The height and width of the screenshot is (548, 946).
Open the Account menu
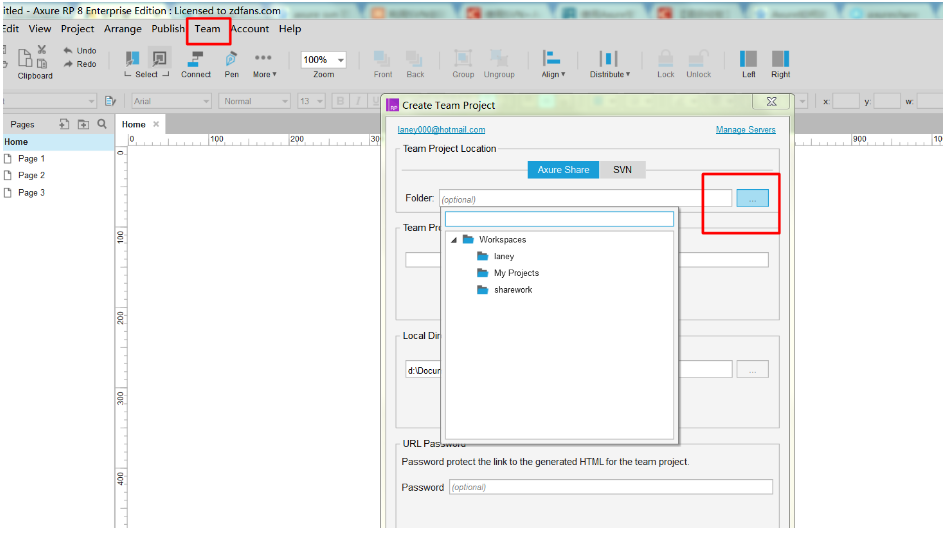[250, 29]
